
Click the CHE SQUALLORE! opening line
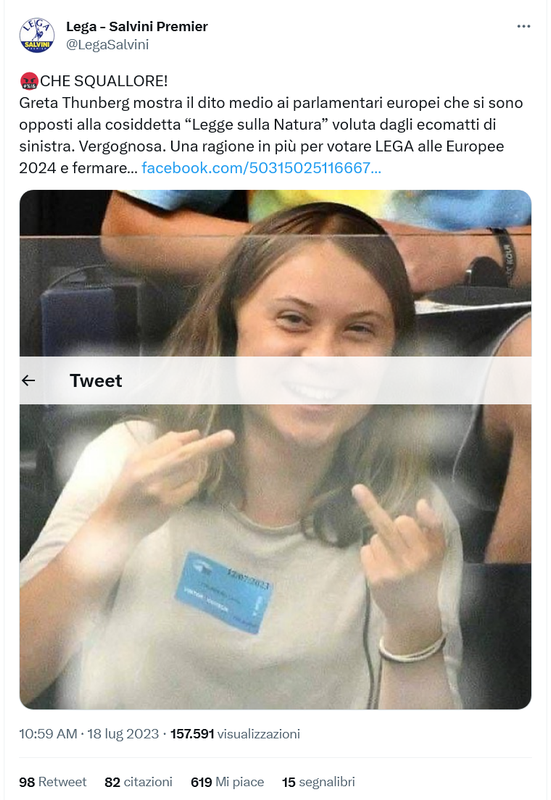(x=104, y=81)
